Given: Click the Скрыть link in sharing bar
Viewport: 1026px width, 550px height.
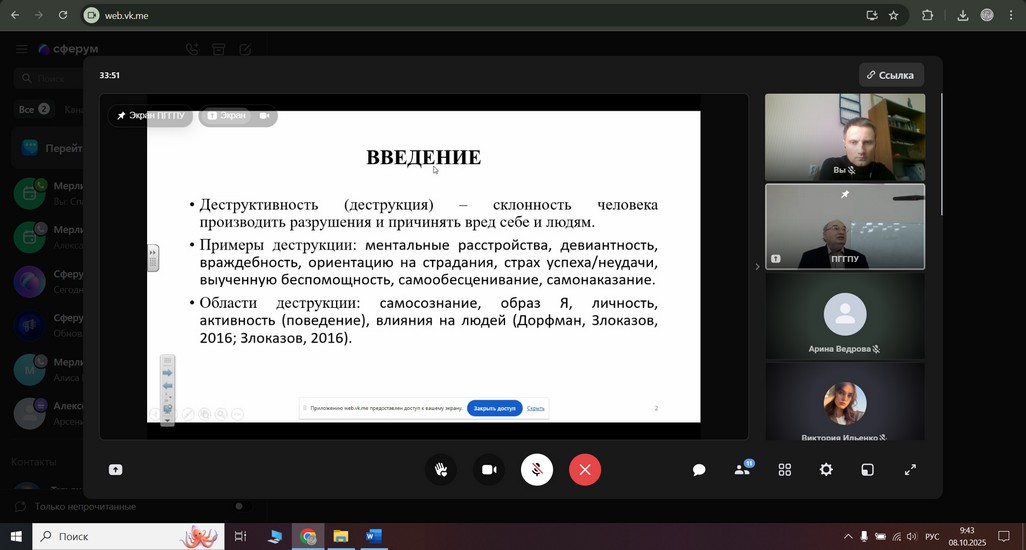Looking at the screenshot, I should point(536,408).
